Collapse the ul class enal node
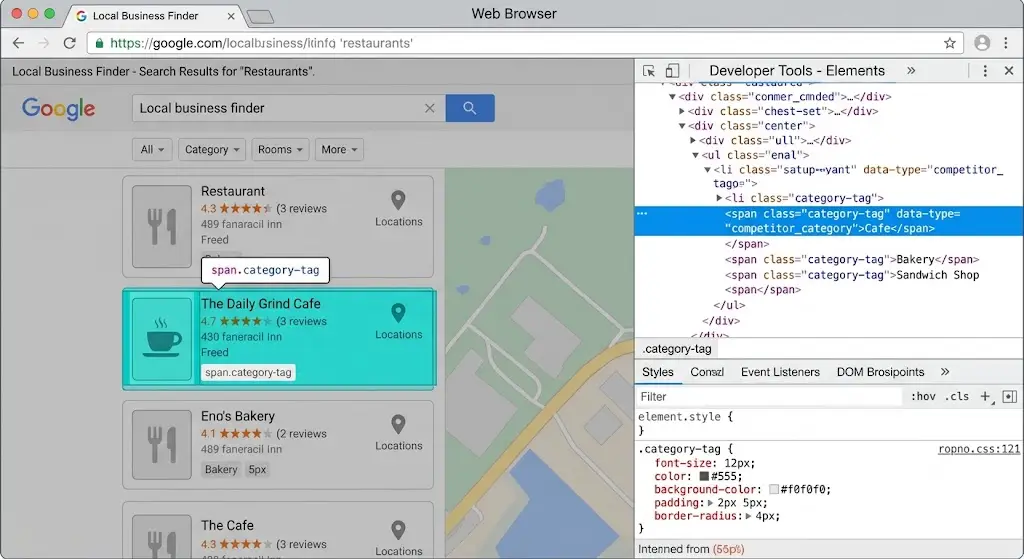Screen dimensions: 1024x559 click(x=696, y=155)
